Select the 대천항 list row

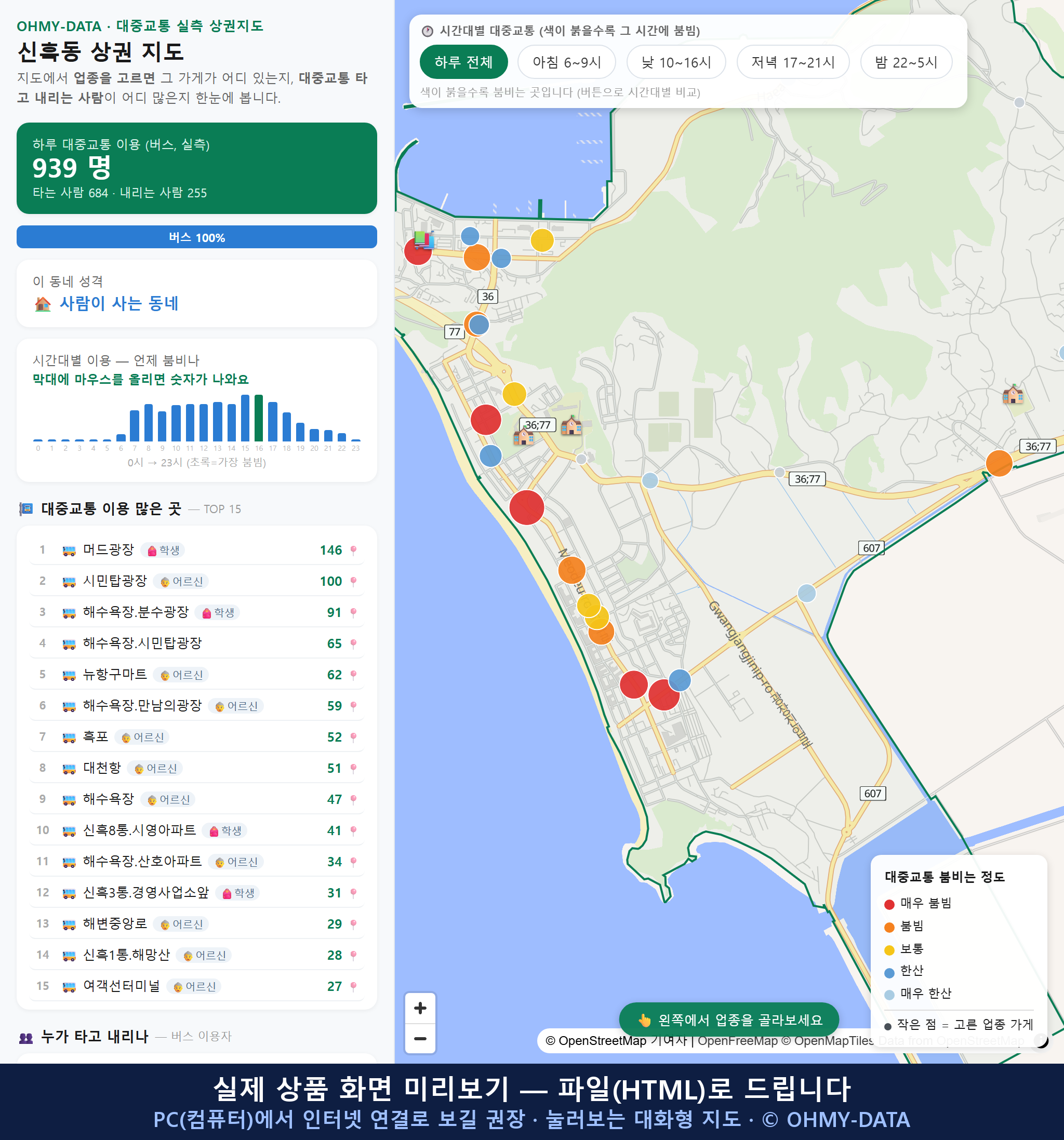click(x=197, y=768)
